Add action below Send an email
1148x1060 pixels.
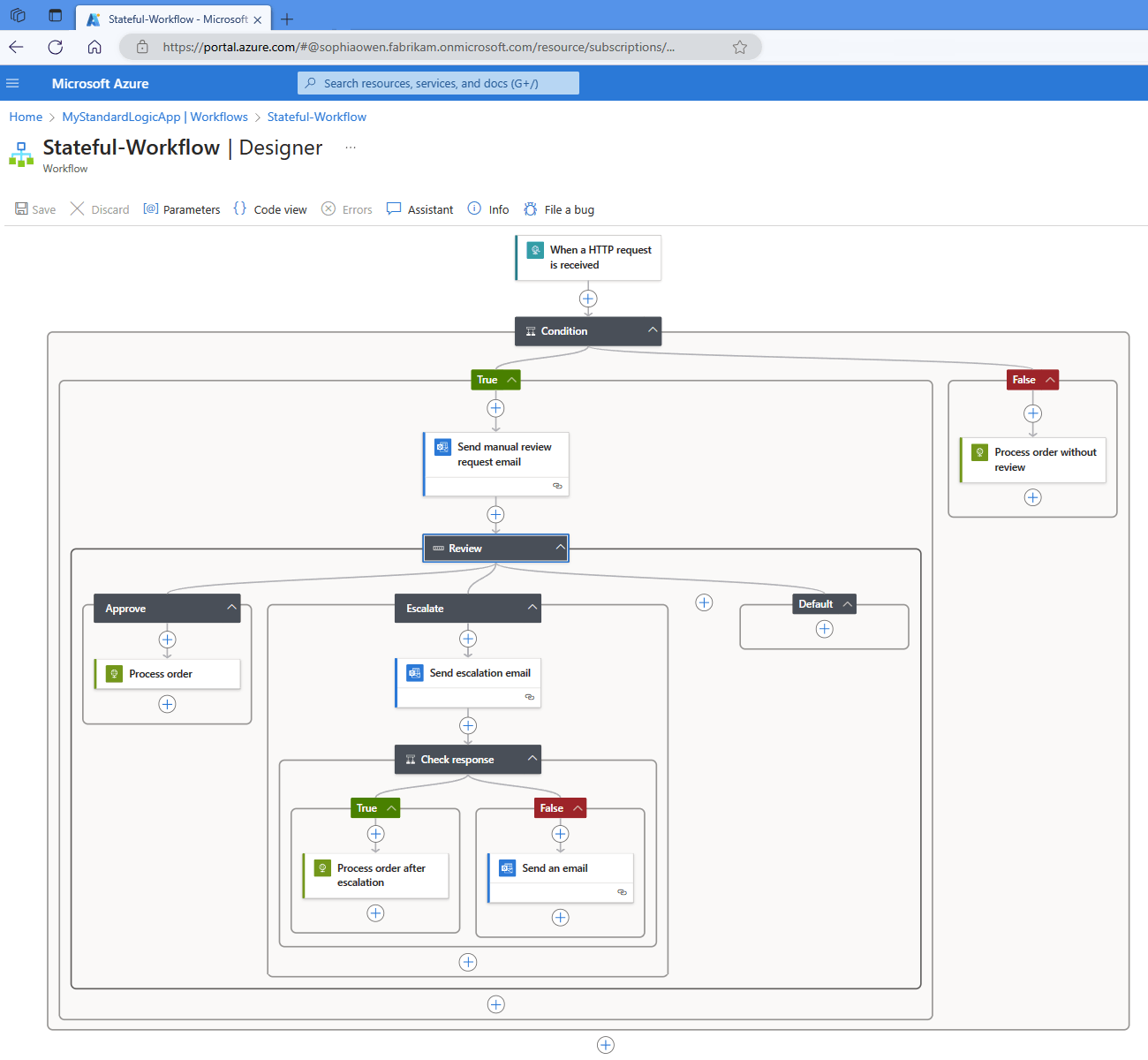point(560,917)
